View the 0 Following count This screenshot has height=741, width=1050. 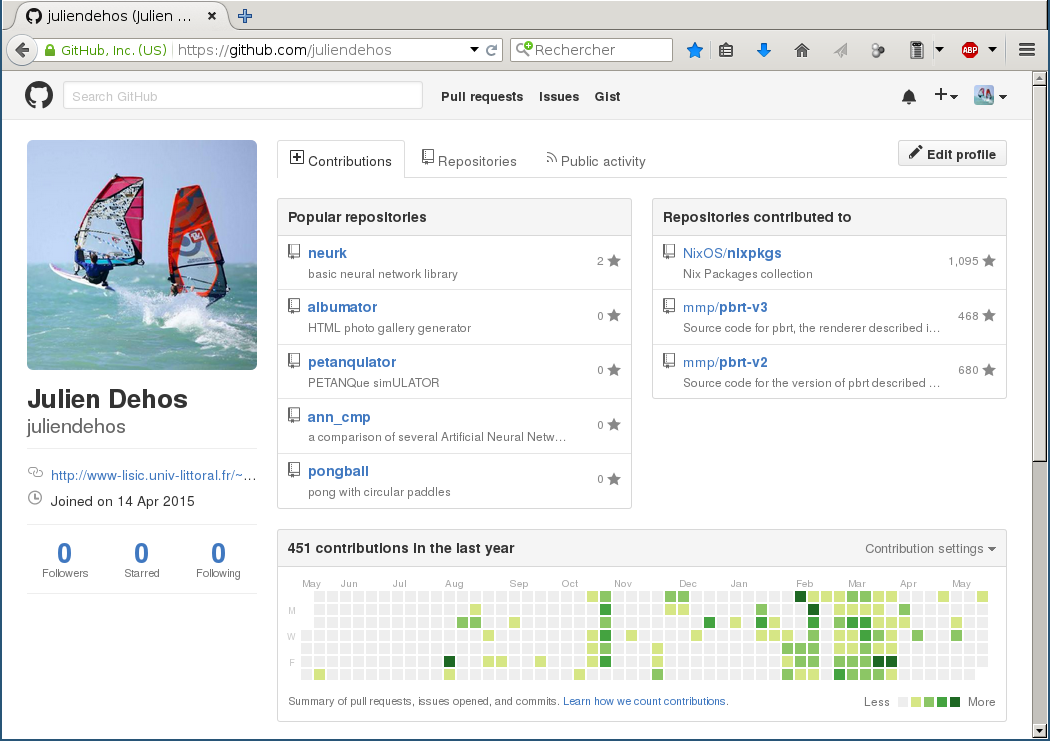218,560
